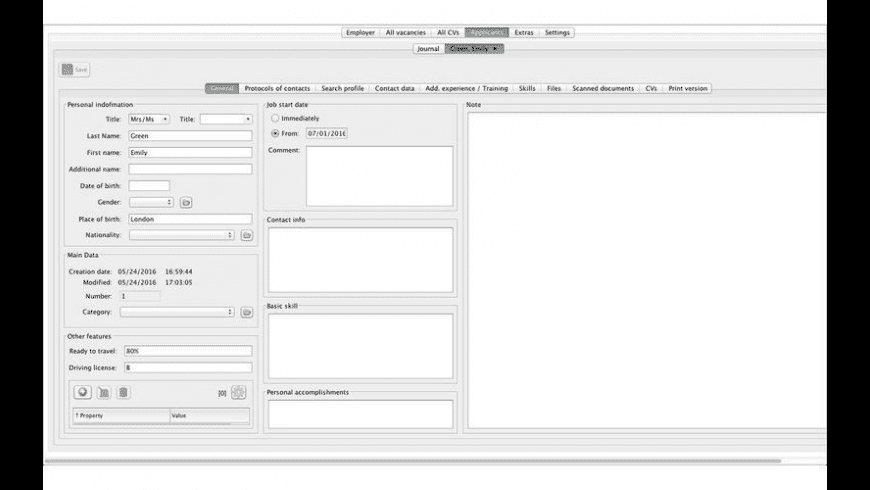Click the Contact info text area
Viewport: 870px width, 490px height.
361,260
